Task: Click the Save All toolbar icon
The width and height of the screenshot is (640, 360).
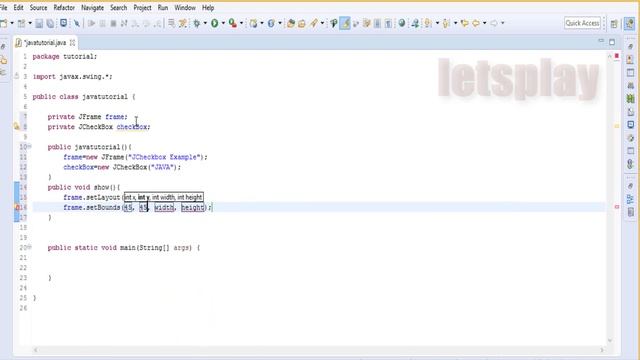Action: pyautogui.click(x=50, y=23)
